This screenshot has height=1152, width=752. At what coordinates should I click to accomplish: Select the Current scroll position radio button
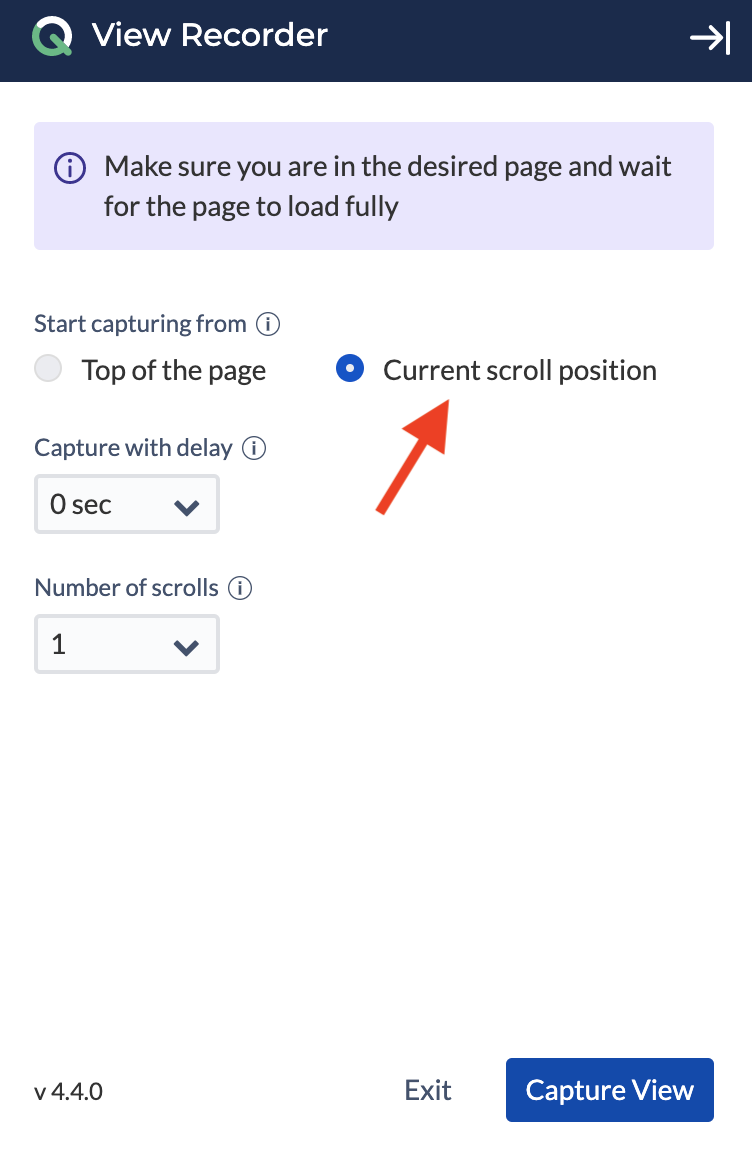click(350, 368)
